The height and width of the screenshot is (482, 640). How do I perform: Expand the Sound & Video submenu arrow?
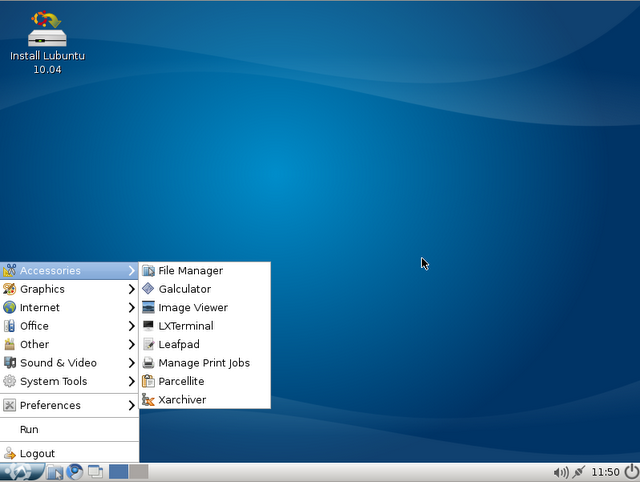pyautogui.click(x=131, y=363)
